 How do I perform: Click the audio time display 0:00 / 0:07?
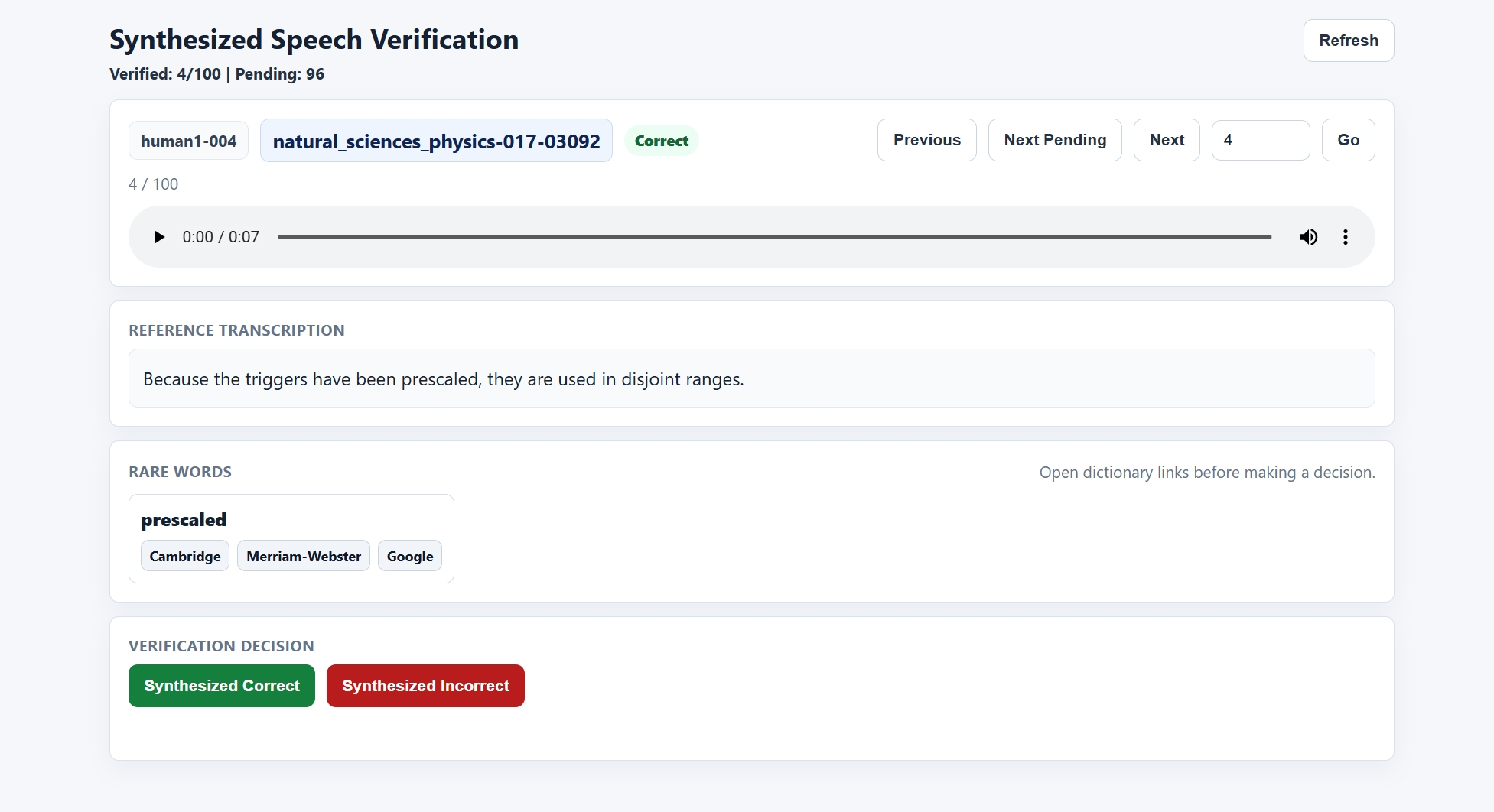click(220, 237)
